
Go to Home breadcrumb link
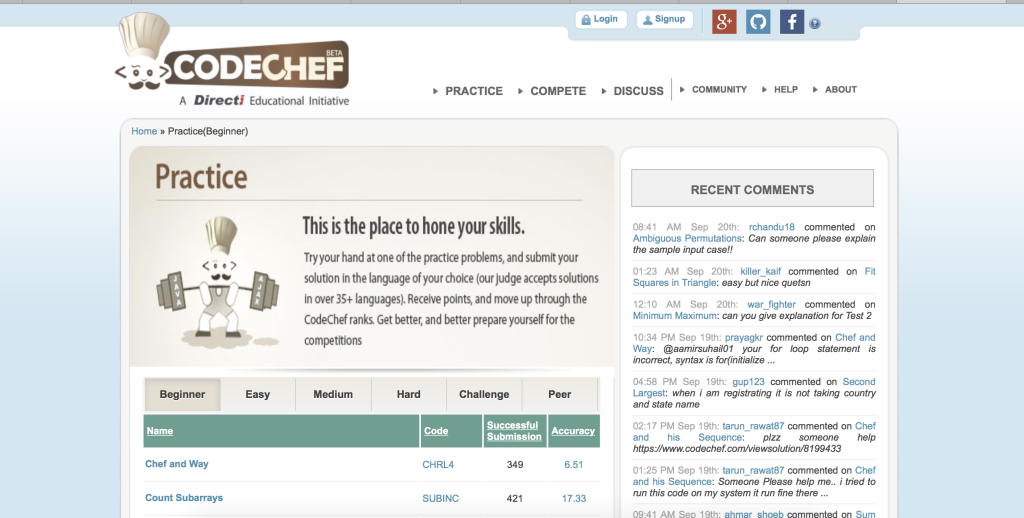click(144, 131)
